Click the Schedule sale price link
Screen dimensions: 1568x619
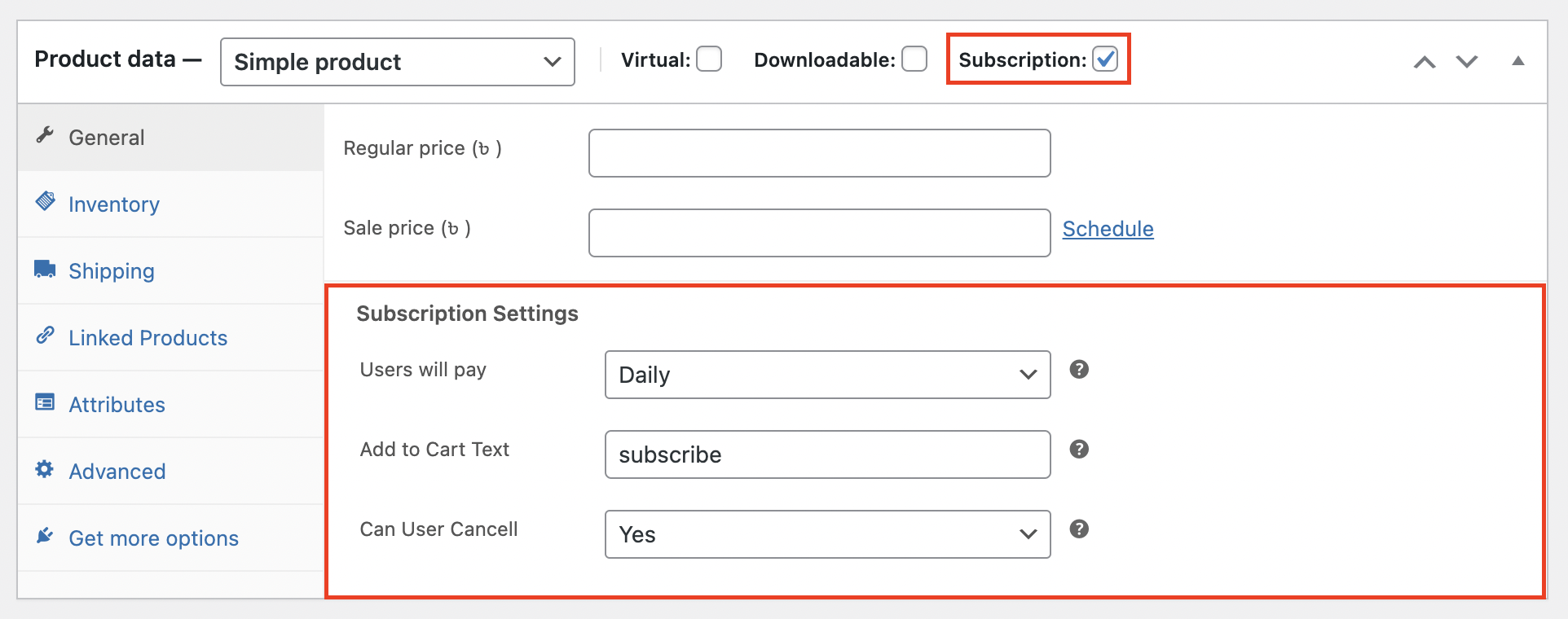pyautogui.click(x=1108, y=229)
